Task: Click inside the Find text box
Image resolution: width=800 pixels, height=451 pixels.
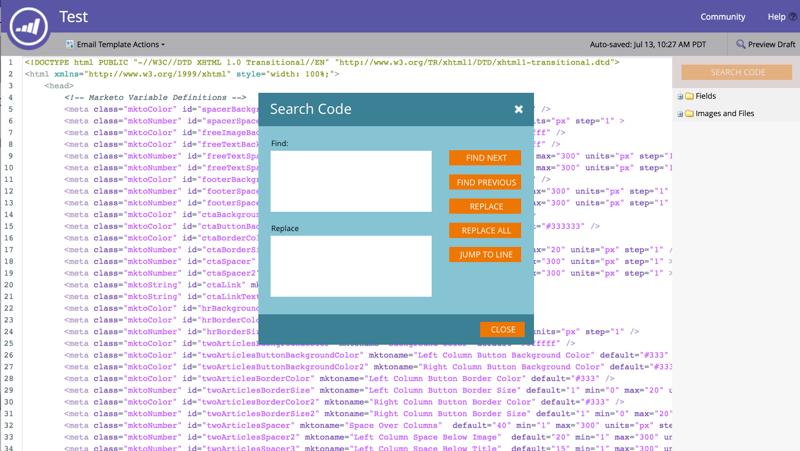Action: pyautogui.click(x=351, y=181)
